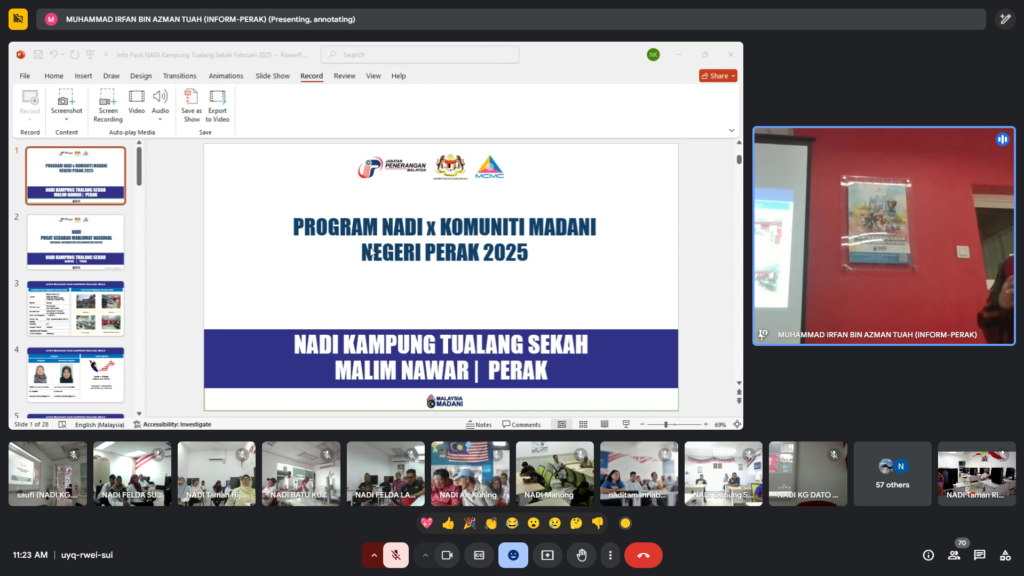Send the clapping hands reaction
Image resolution: width=1024 pixels, height=576 pixels.
491,523
